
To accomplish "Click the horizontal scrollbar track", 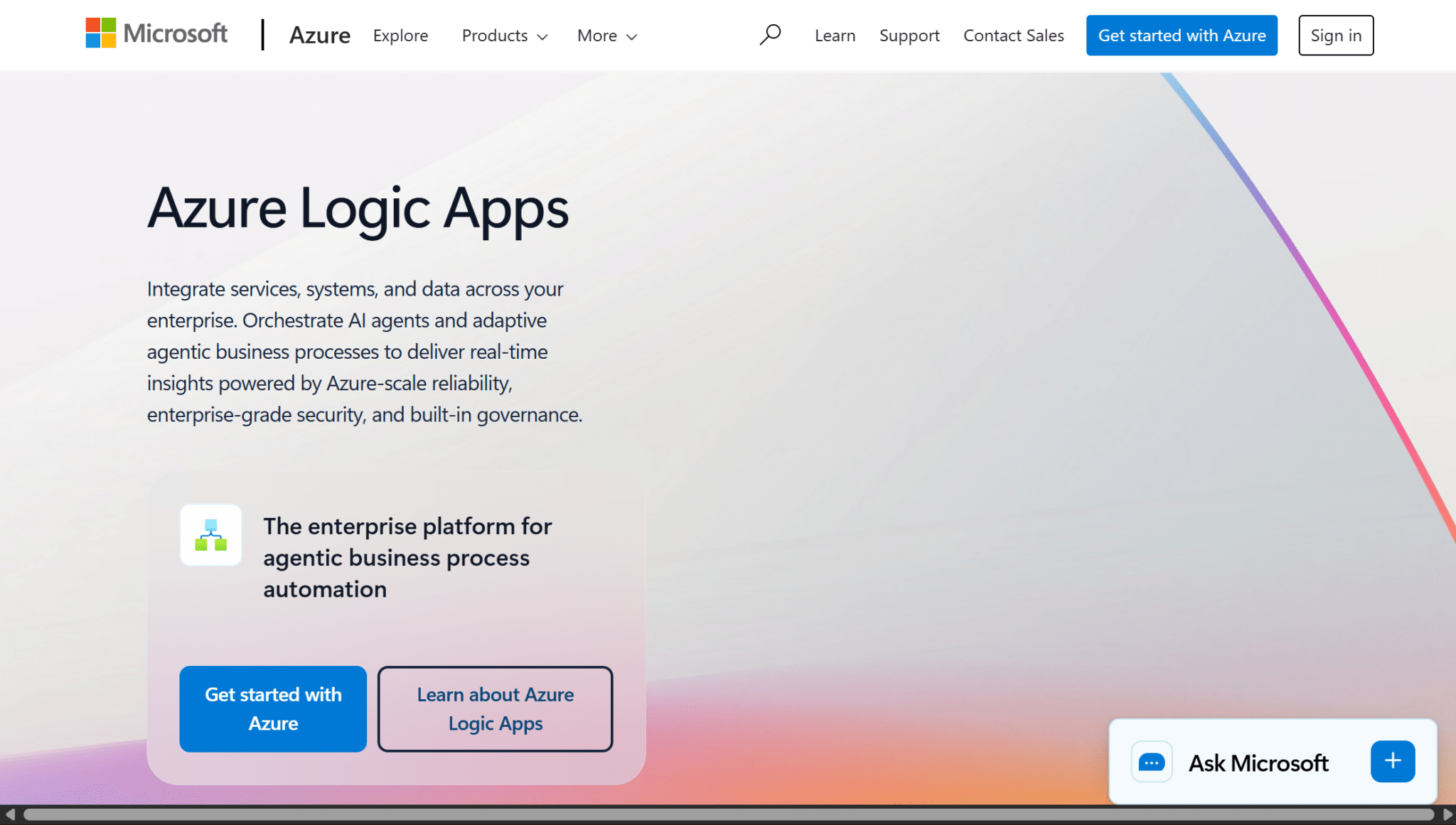I will click(728, 814).
